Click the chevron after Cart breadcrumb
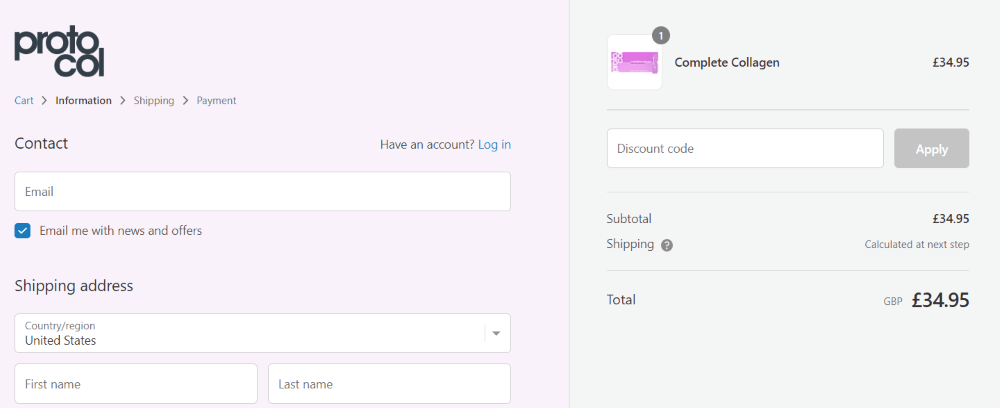 pos(45,101)
